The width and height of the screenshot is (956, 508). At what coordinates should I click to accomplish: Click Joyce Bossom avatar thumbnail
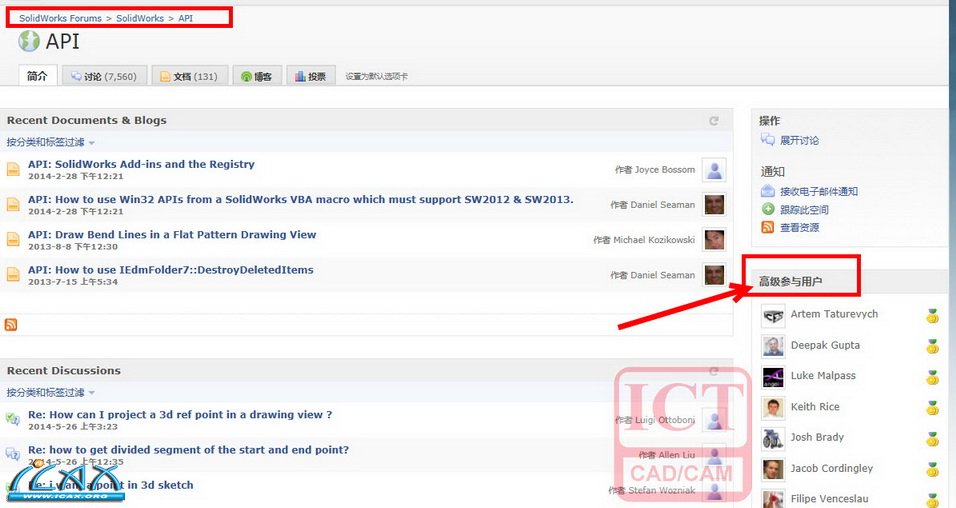click(714, 170)
